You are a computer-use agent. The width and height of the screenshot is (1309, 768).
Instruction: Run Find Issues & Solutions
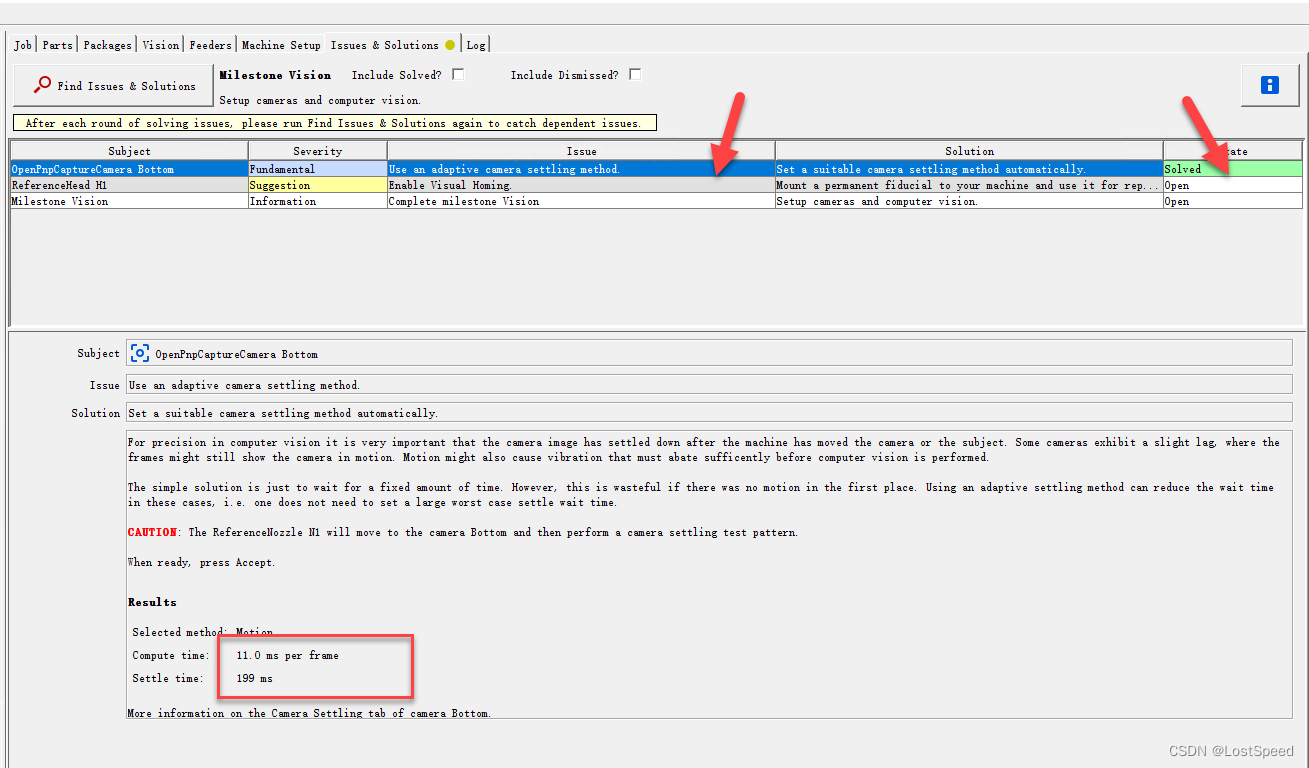point(114,86)
